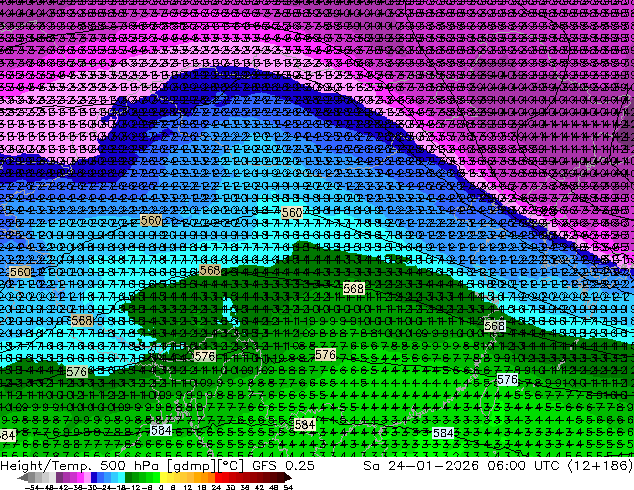Screen dimensions: 634x490
Task: Click the positive '12' legend value
Action: (x=188, y=488)
